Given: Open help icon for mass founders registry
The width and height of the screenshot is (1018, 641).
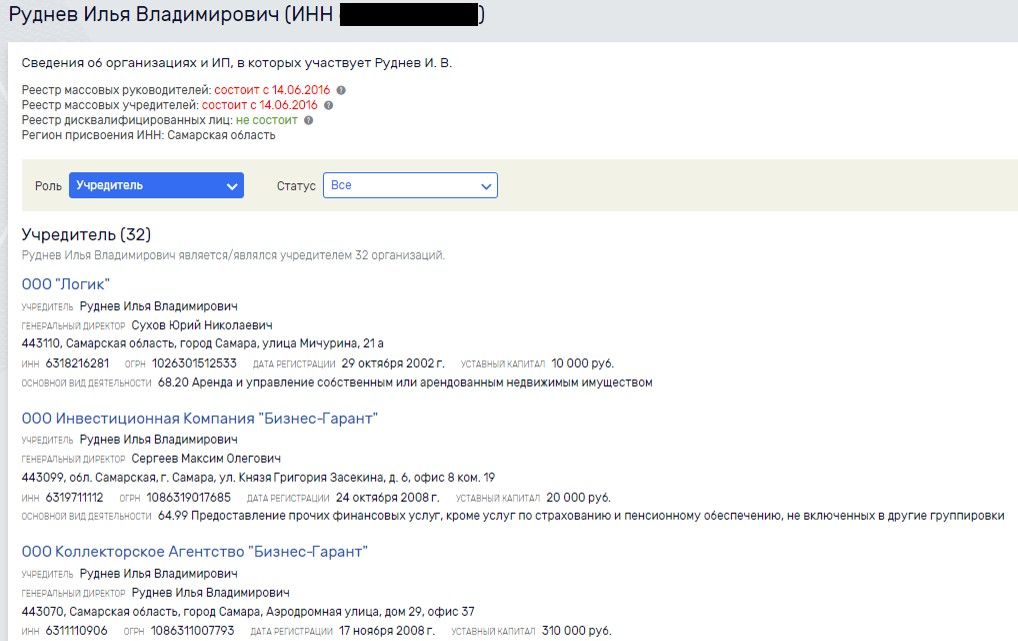Looking at the screenshot, I should pos(329,105).
